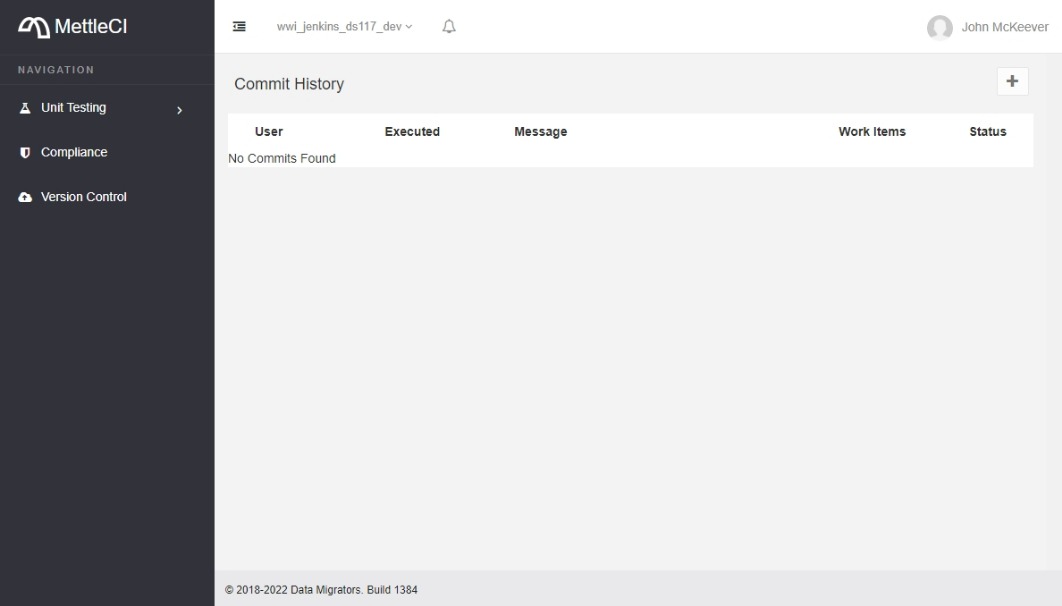Click John McKeever's profile avatar
The height and width of the screenshot is (606, 1062).
point(940,27)
